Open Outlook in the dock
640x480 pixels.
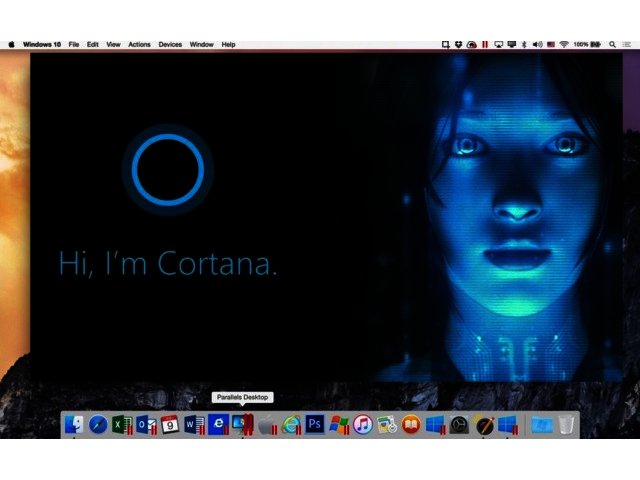coord(145,424)
